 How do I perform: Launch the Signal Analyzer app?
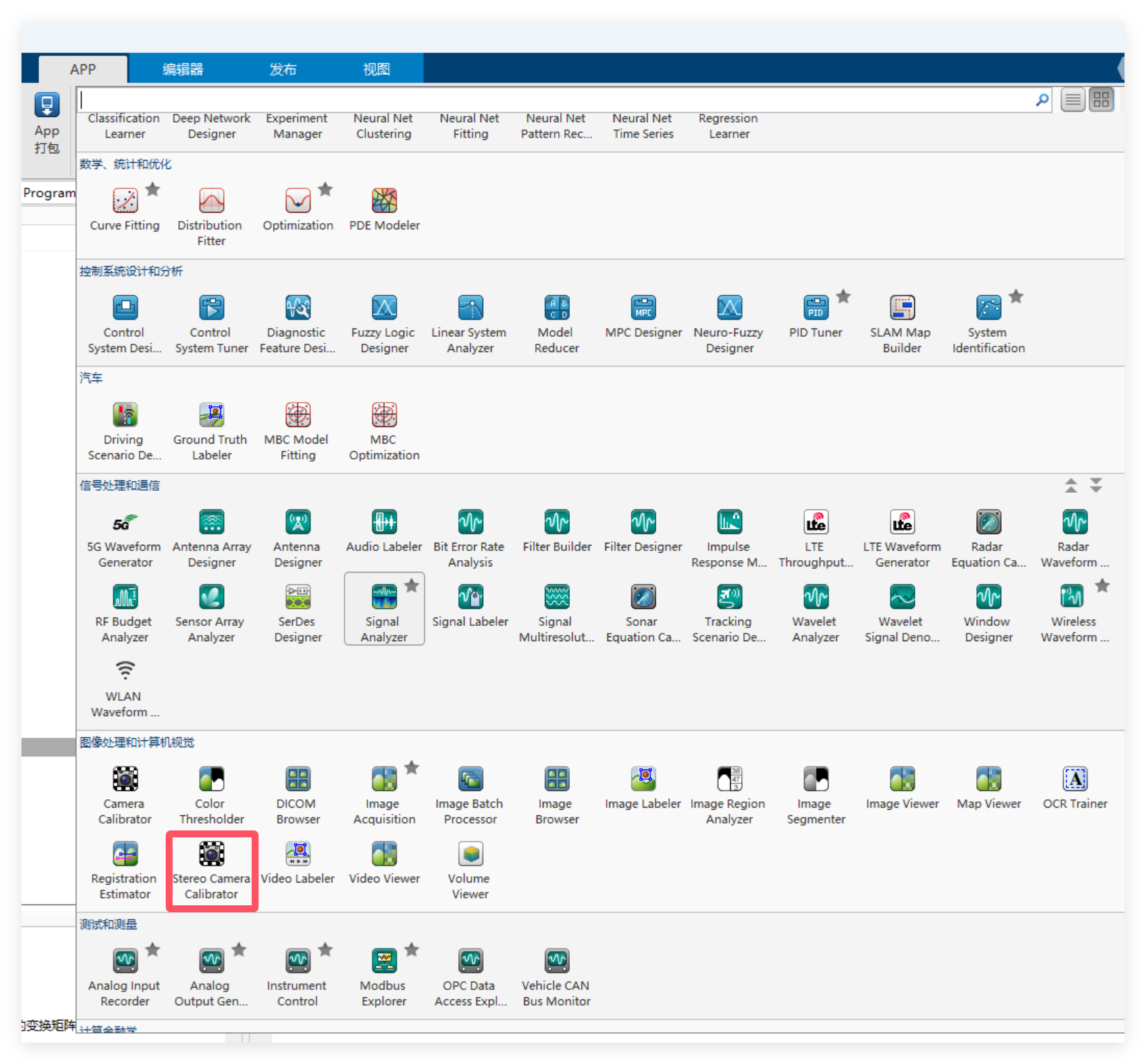[x=384, y=609]
